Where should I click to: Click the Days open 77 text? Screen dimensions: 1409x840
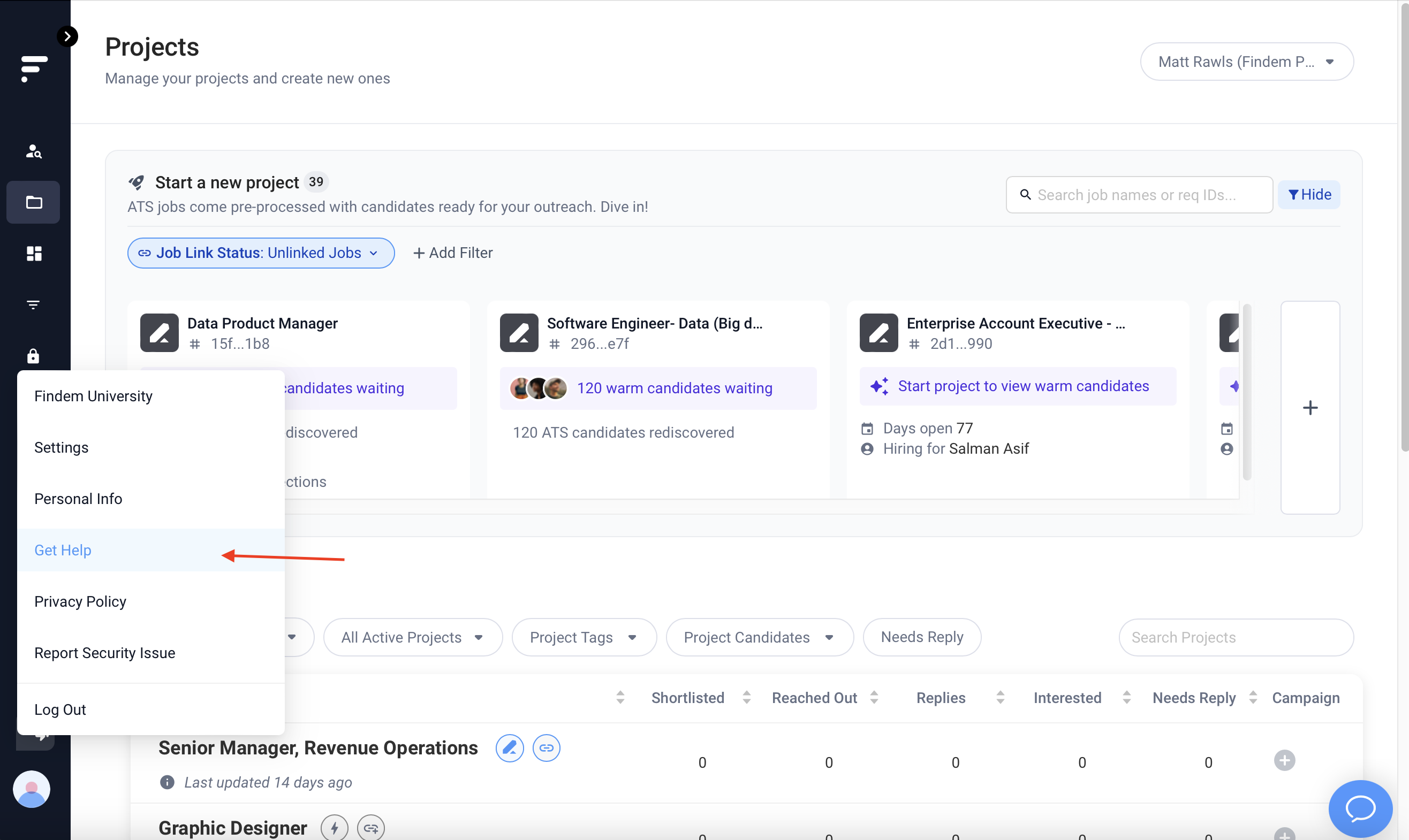point(928,428)
